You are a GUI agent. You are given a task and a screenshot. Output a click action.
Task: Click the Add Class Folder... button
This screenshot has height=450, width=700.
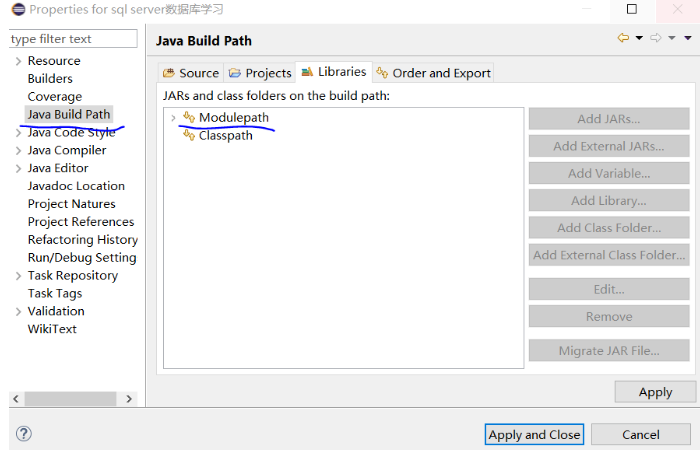pyautogui.click(x=609, y=228)
